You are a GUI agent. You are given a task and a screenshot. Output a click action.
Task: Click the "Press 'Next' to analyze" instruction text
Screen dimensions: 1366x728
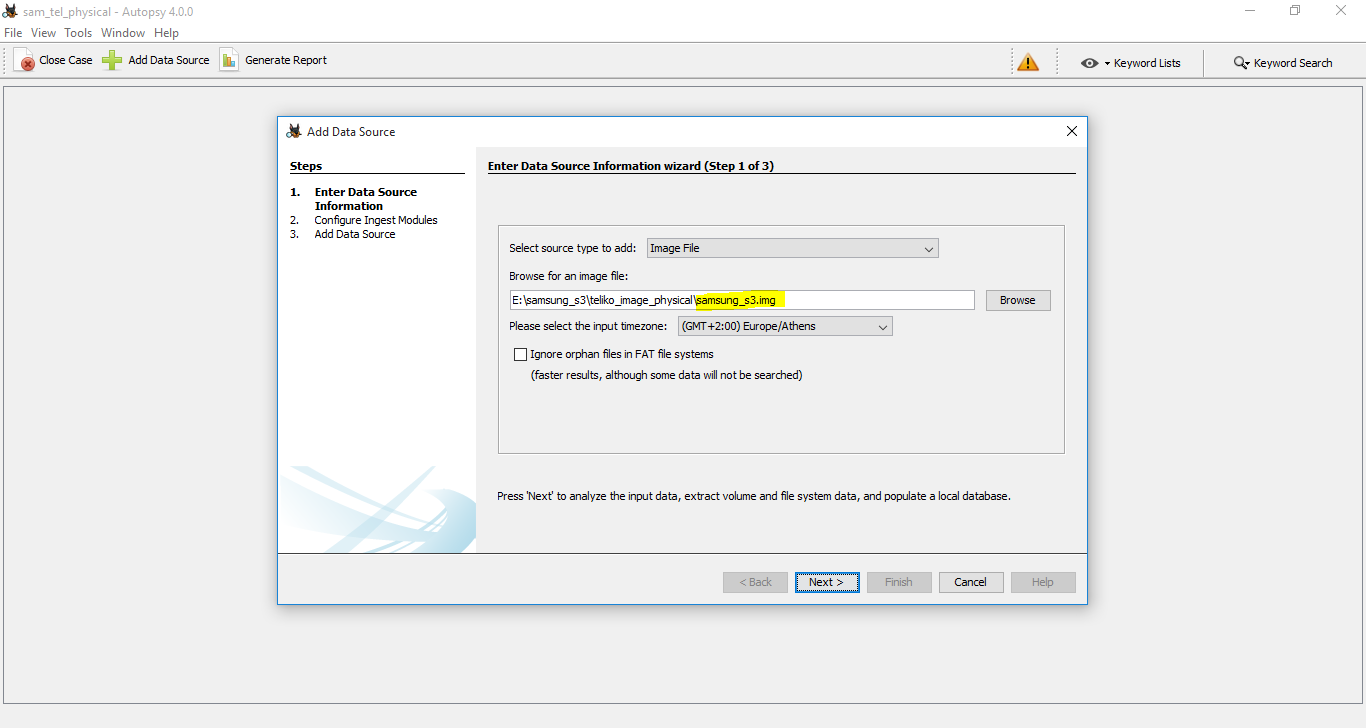click(754, 496)
